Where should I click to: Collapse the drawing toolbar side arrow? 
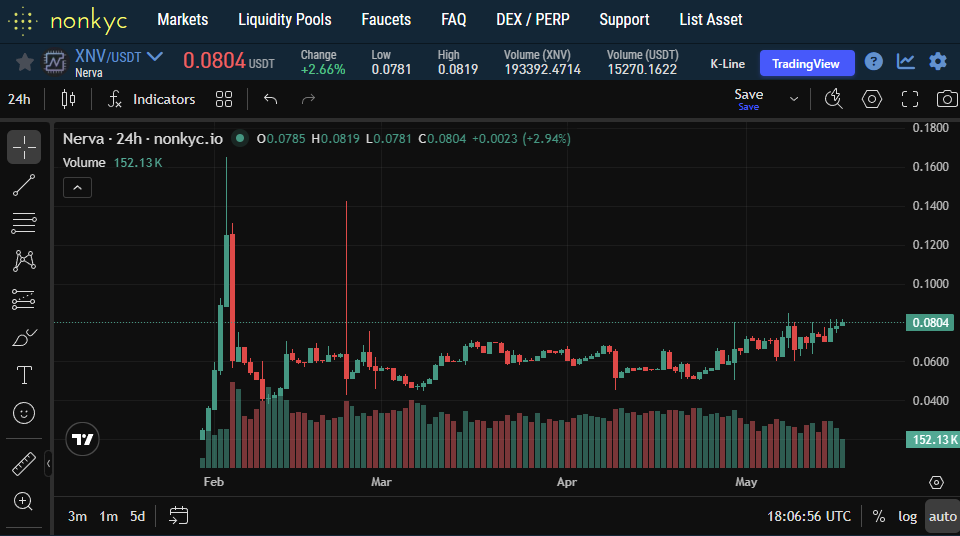[x=48, y=464]
